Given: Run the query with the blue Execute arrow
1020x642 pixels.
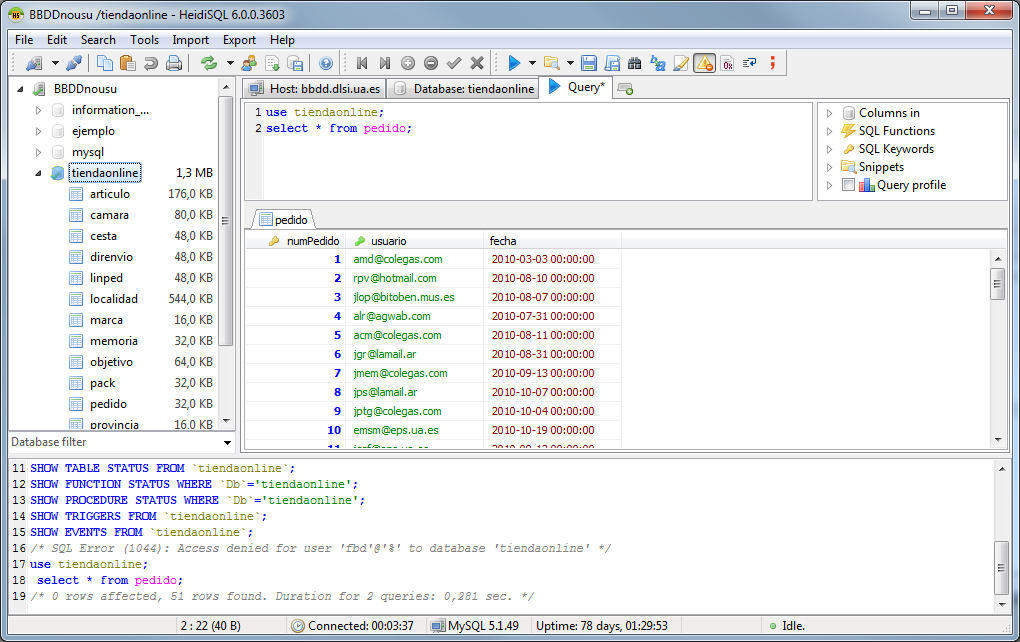Looking at the screenshot, I should coord(514,63).
